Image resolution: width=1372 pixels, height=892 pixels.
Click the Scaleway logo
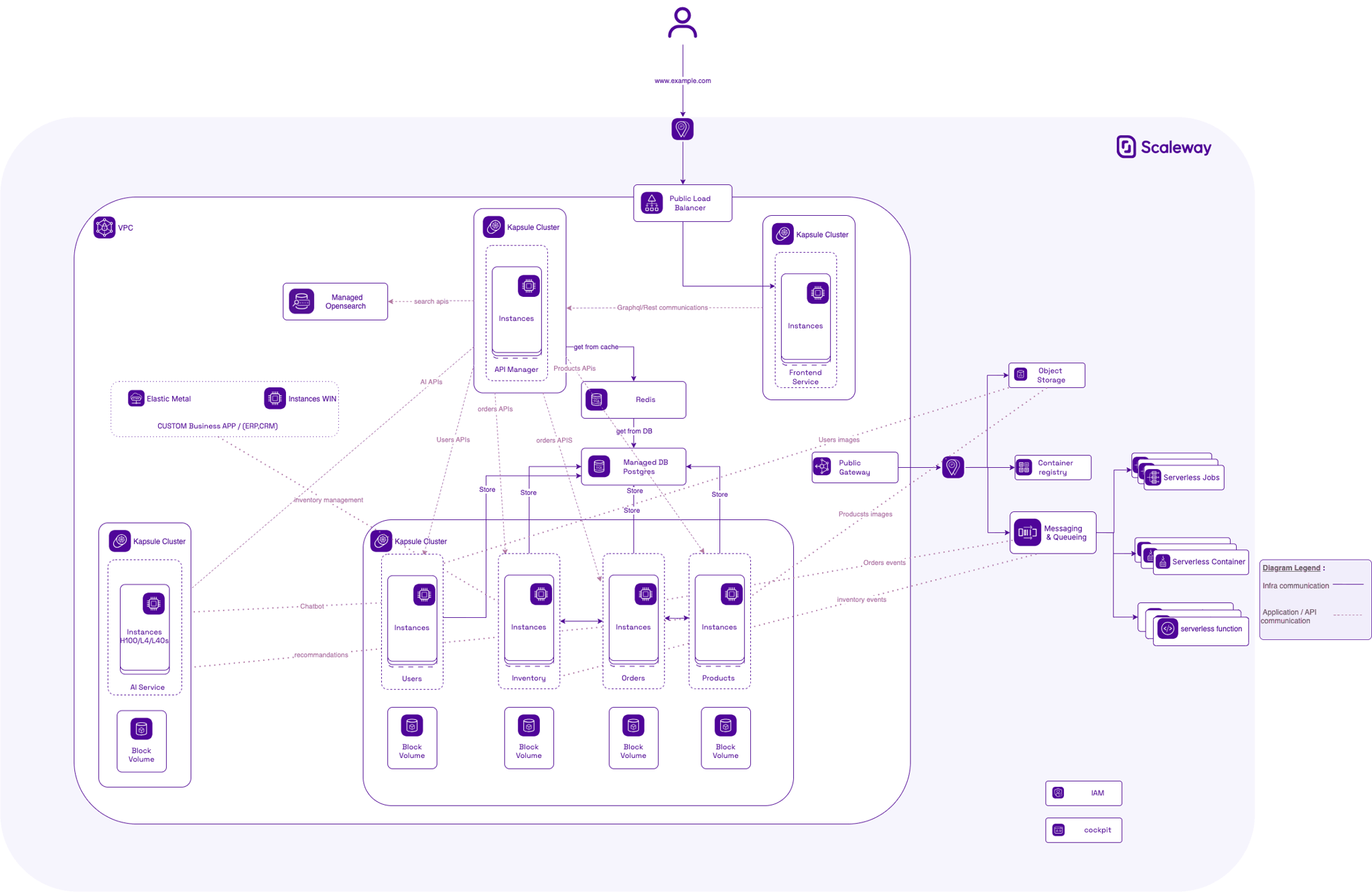1164,147
